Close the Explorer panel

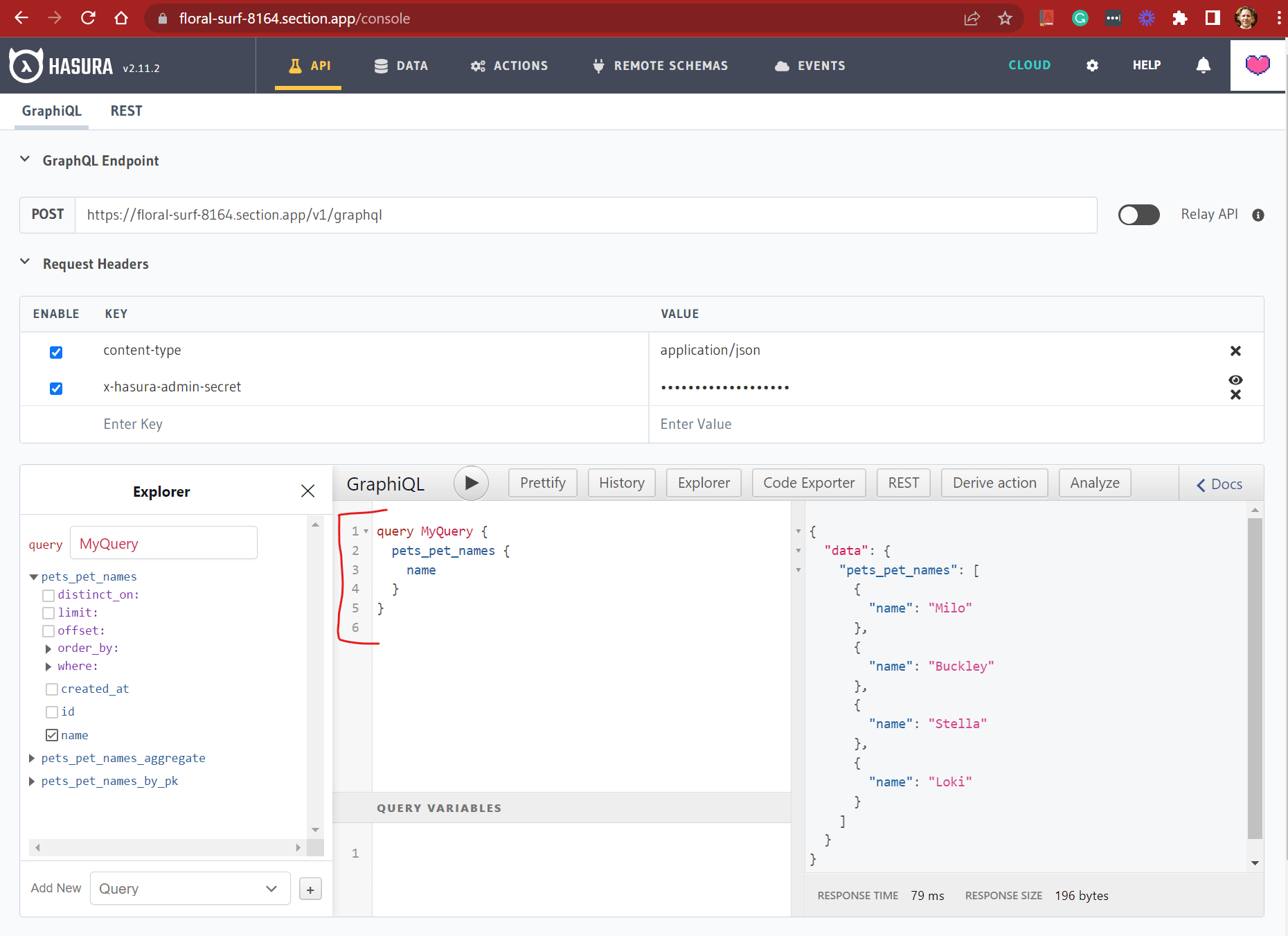click(308, 491)
